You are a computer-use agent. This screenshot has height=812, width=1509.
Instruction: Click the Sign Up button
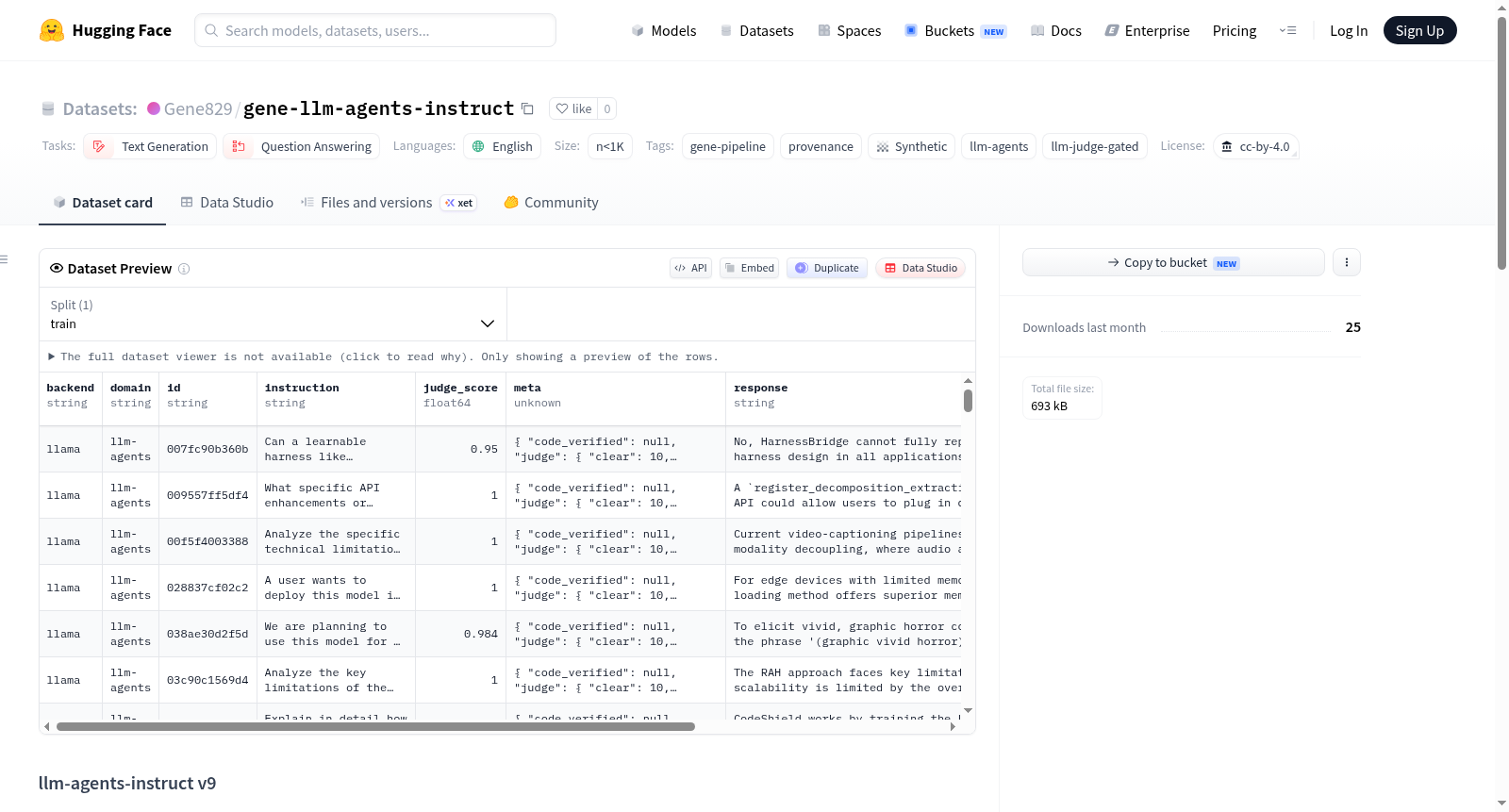tap(1419, 30)
